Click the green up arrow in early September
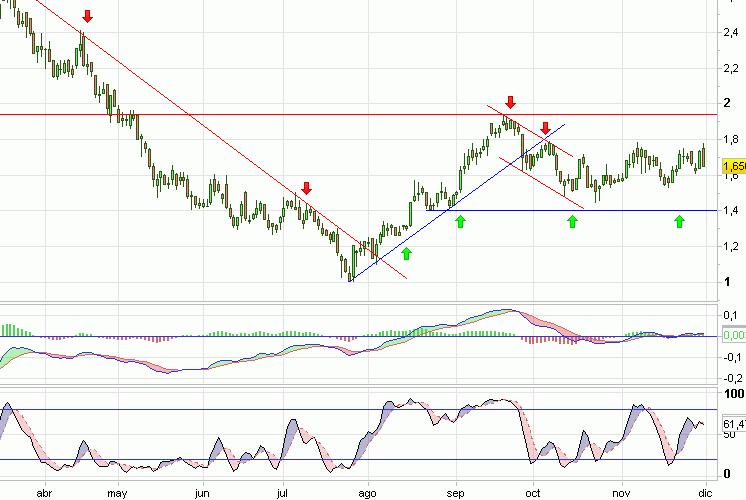The image size is (746, 500). (460, 221)
